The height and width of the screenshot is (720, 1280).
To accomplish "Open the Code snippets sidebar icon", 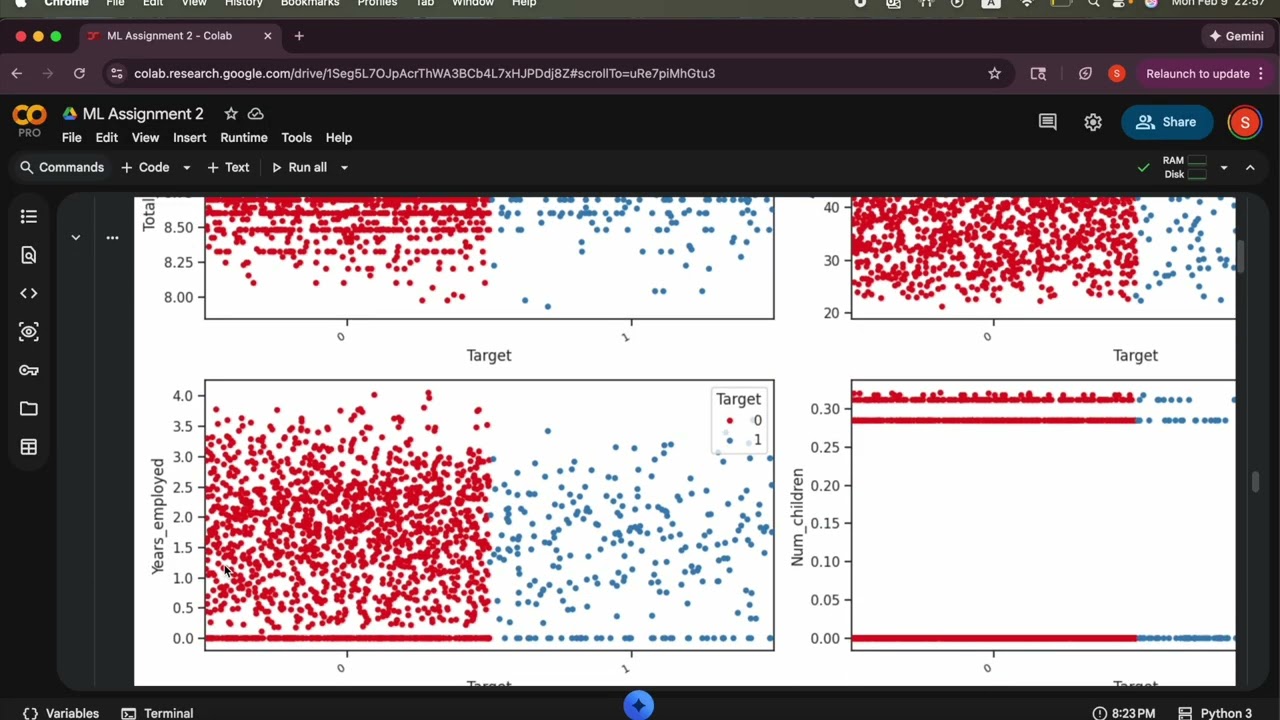I will (x=29, y=293).
